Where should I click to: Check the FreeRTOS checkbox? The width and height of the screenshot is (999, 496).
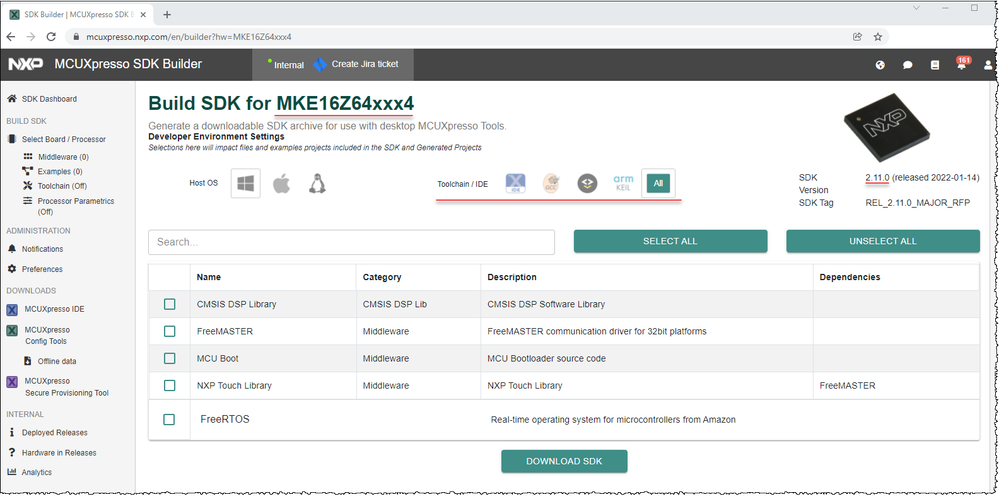169,419
